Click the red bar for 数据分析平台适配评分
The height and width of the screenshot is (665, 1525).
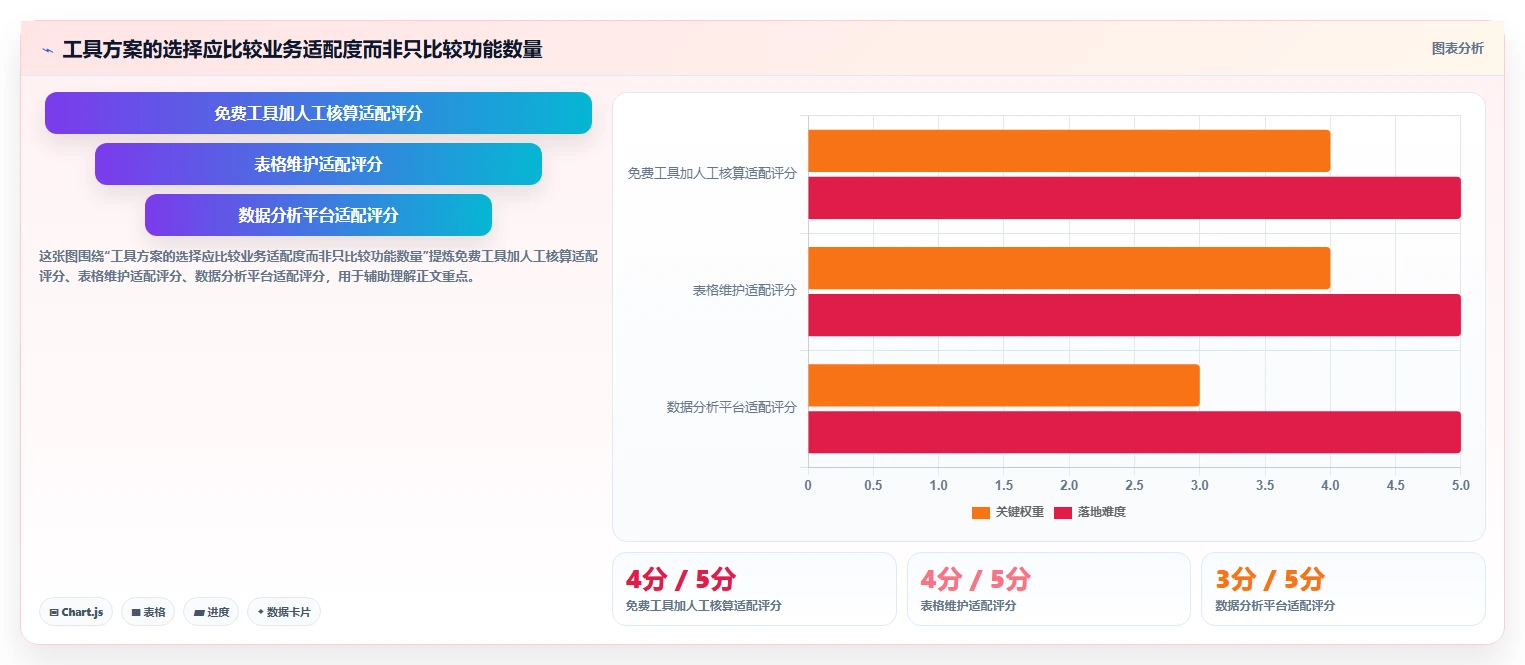(x=1134, y=432)
